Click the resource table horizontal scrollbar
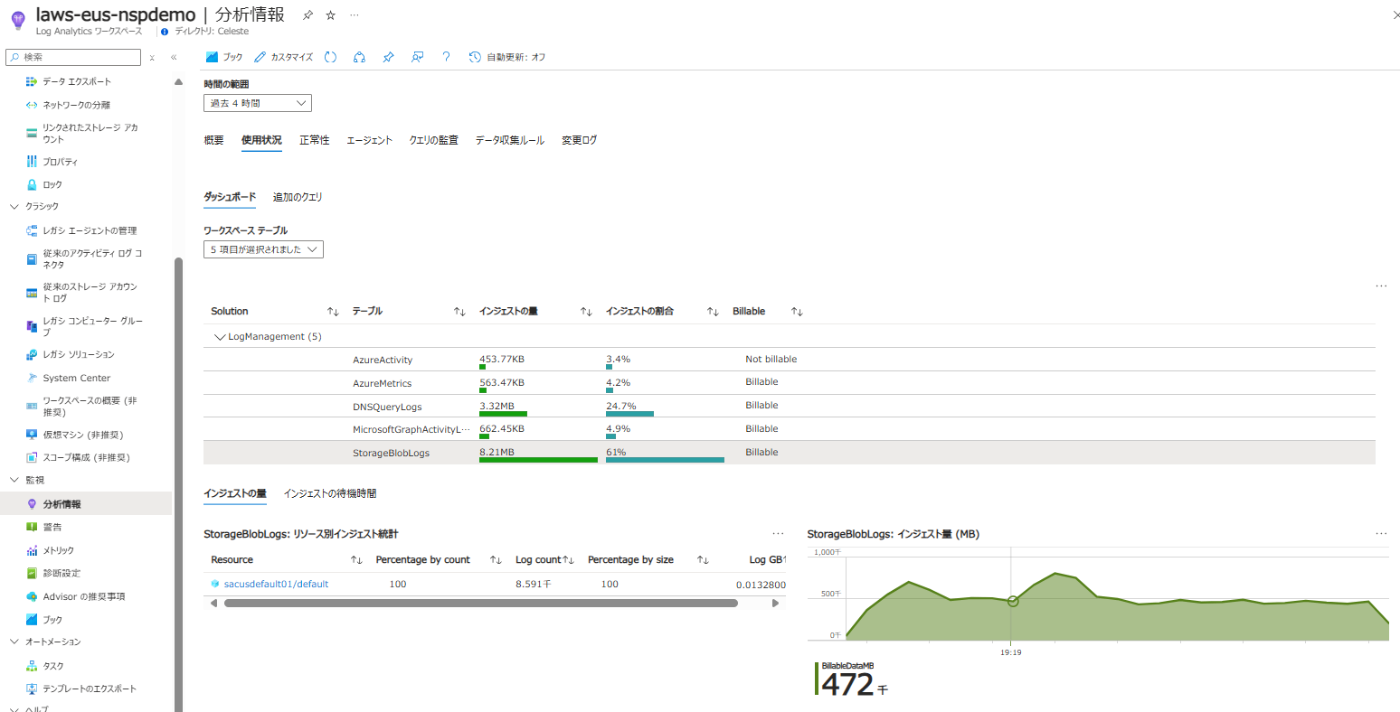Image resolution: width=1400 pixels, height=712 pixels. pos(481,603)
